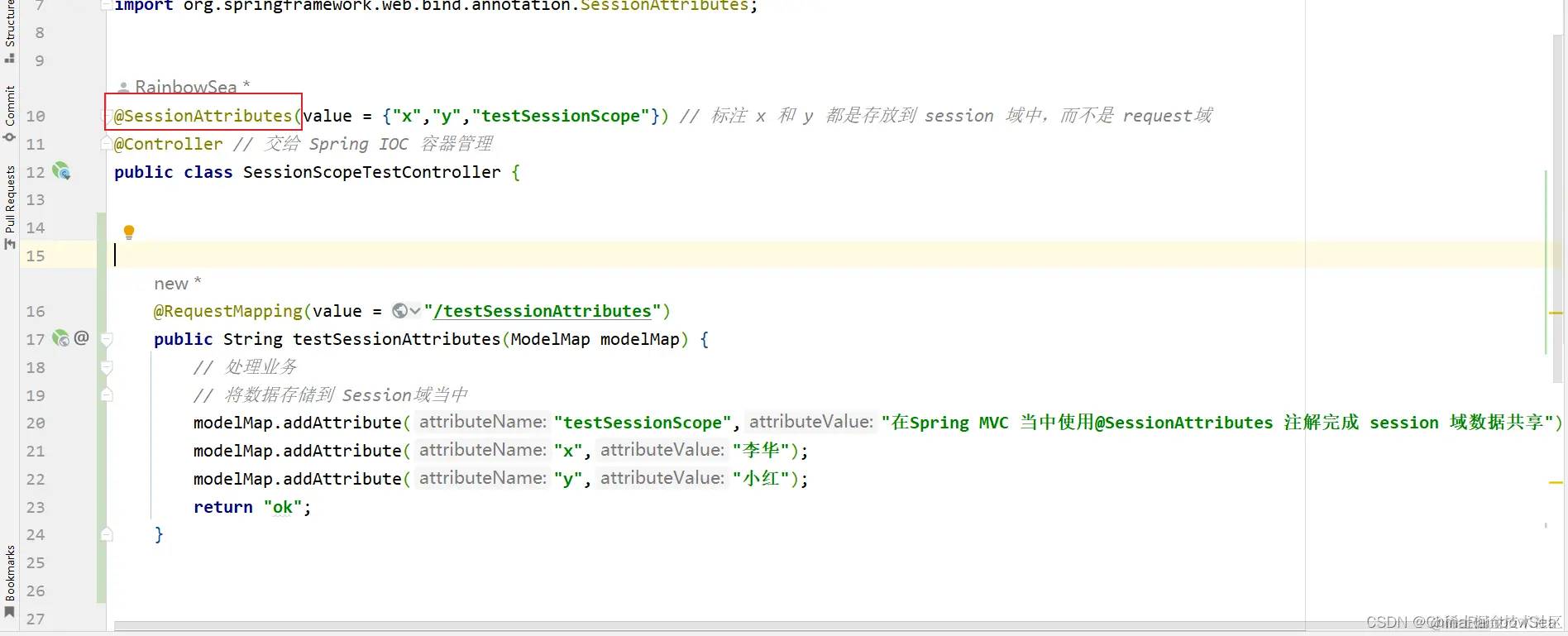Image resolution: width=1568 pixels, height=636 pixels.
Task: Click the "testSessionScope" string in line 10 annotation
Action: click(561, 116)
